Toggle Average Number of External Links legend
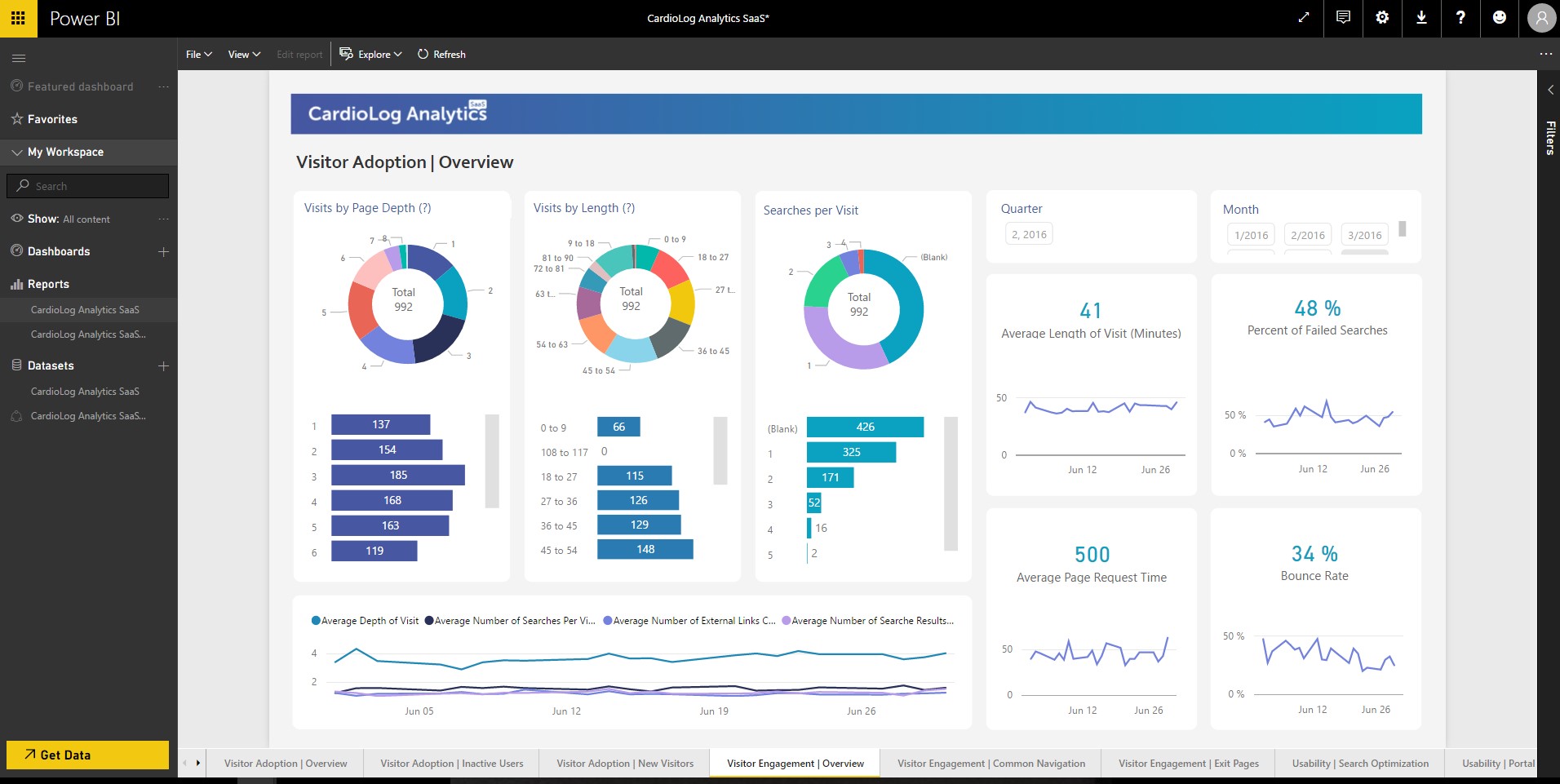Viewport: 1560px width, 784px height. point(689,621)
